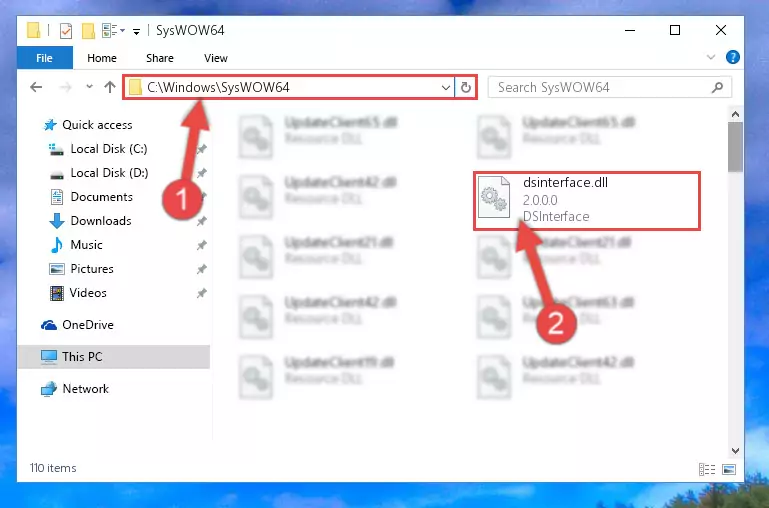
Task: Click the Properties quick access icon
Action: click(66, 30)
